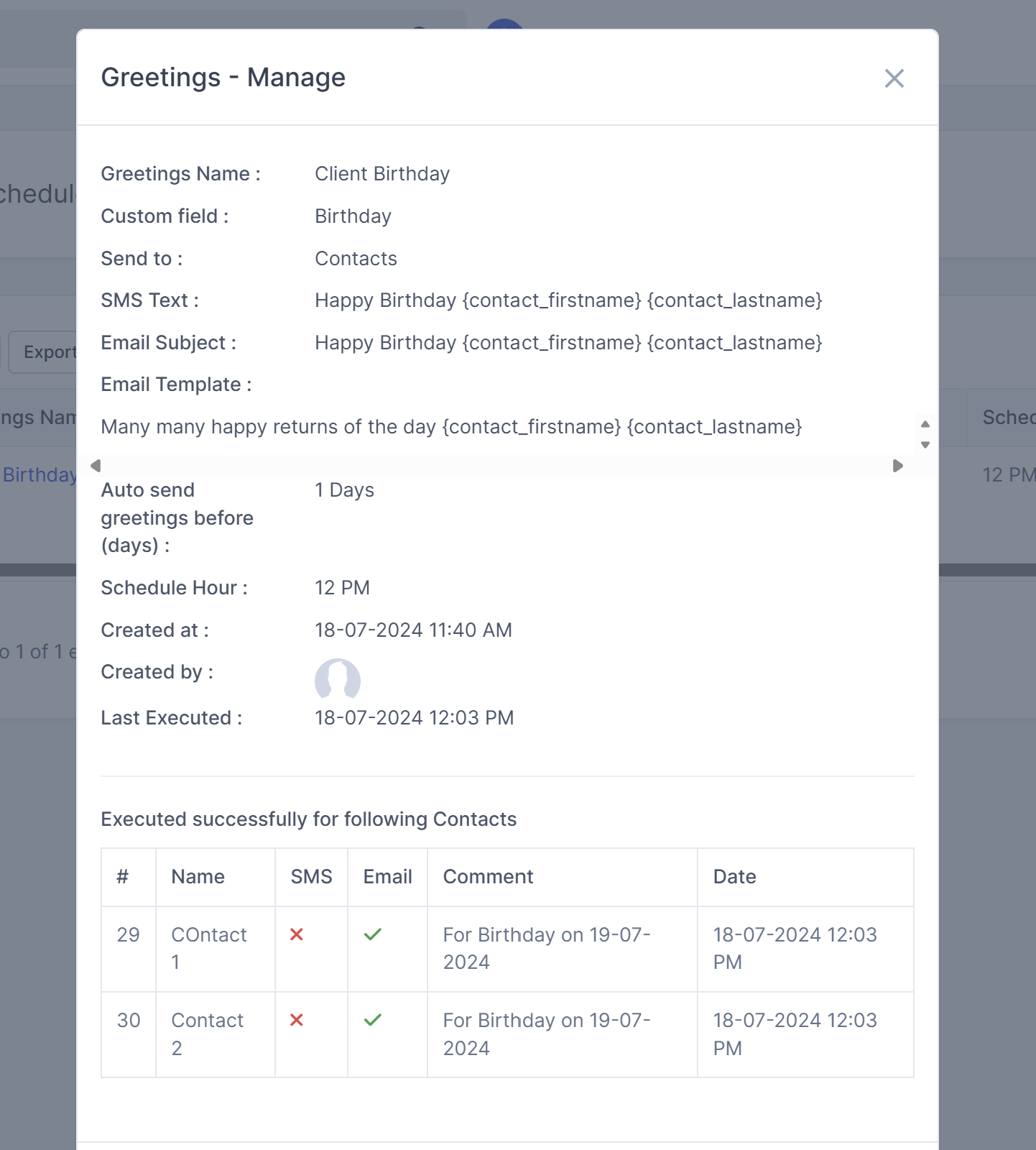Click the Email column header

[x=387, y=877]
